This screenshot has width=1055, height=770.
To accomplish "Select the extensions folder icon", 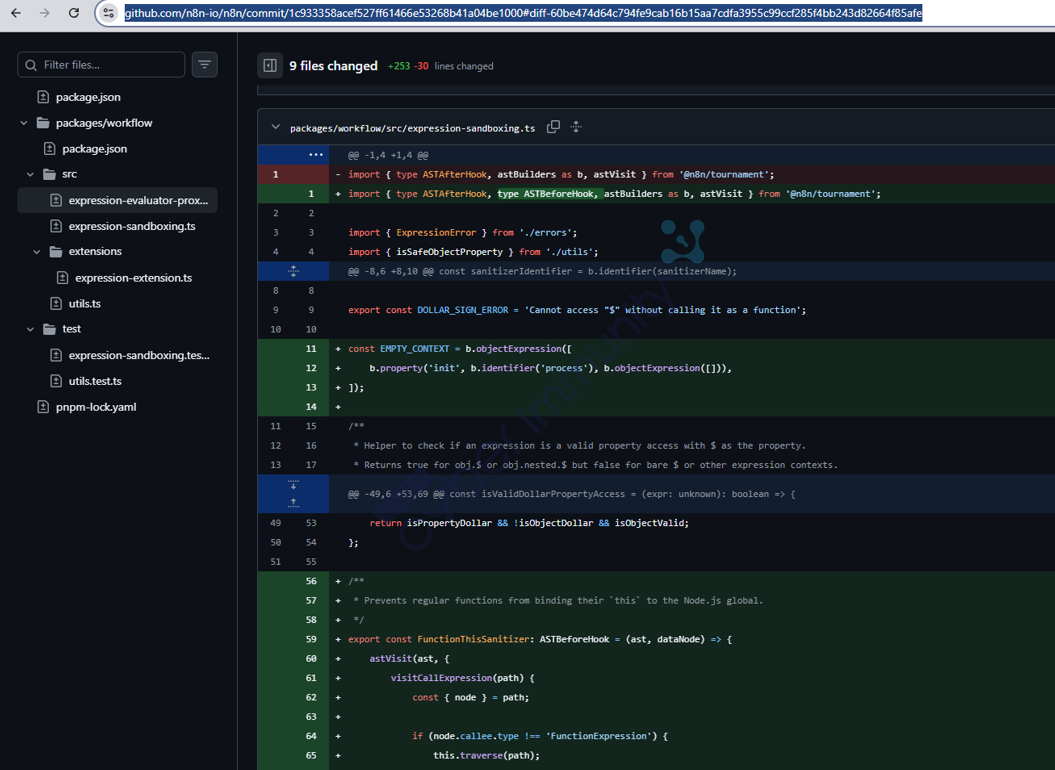I will tap(56, 251).
